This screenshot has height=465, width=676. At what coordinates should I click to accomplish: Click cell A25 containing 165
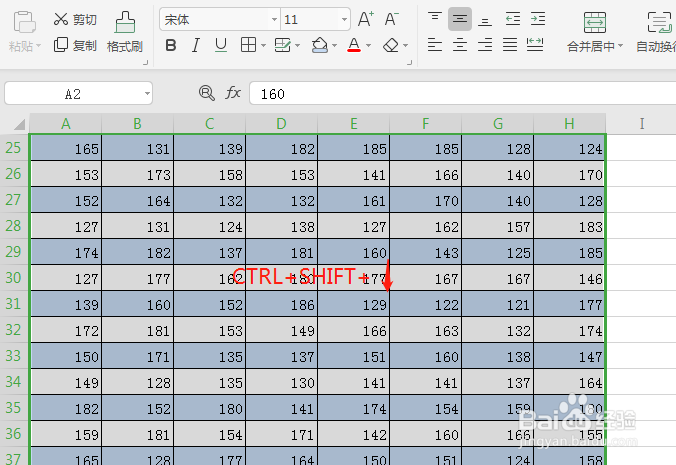pyautogui.click(x=66, y=148)
